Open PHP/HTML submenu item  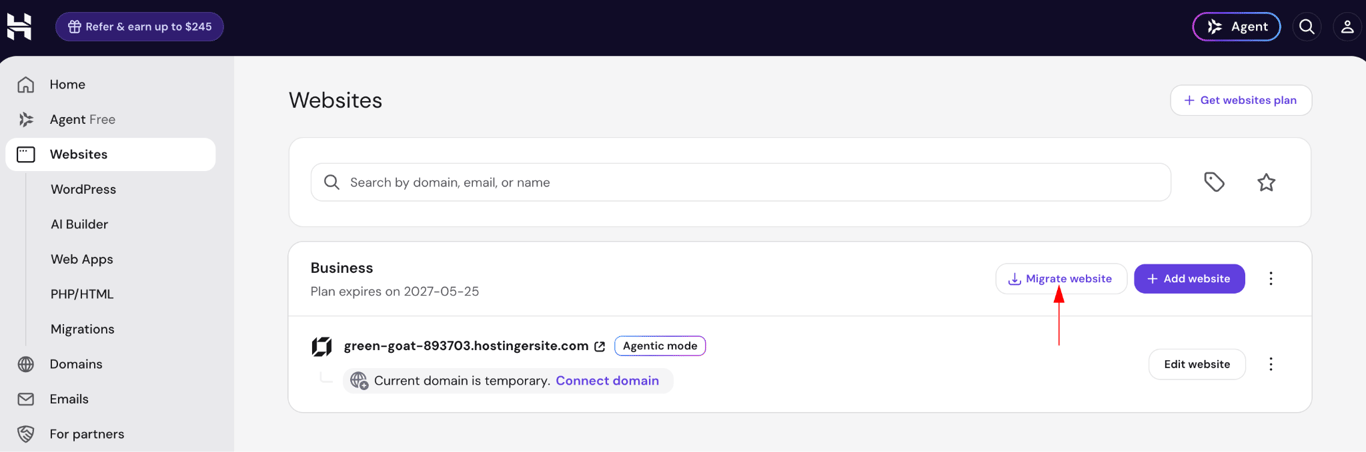(82, 294)
